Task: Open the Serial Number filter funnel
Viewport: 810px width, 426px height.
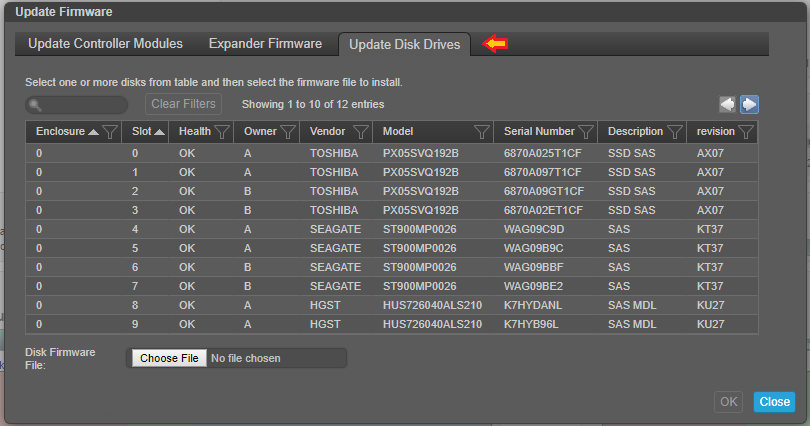Action: click(x=586, y=132)
